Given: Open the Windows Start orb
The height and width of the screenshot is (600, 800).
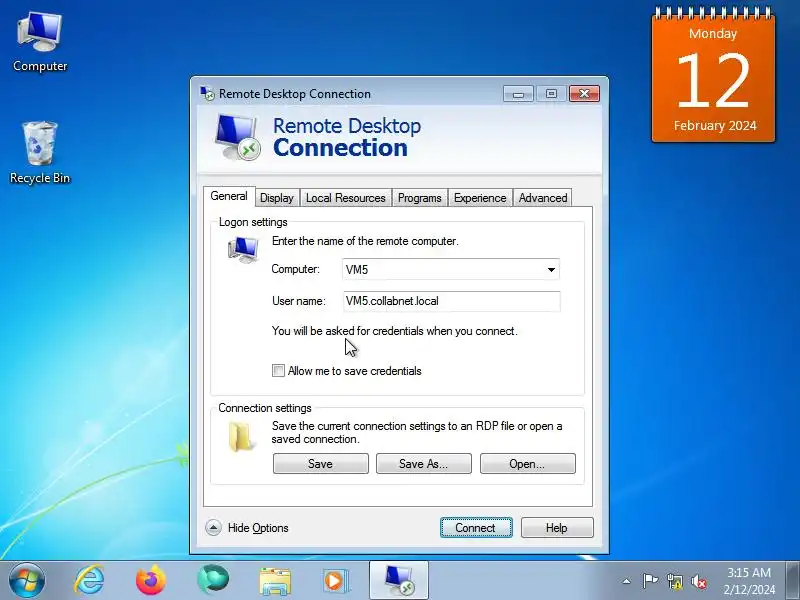Looking at the screenshot, I should coord(27,581).
